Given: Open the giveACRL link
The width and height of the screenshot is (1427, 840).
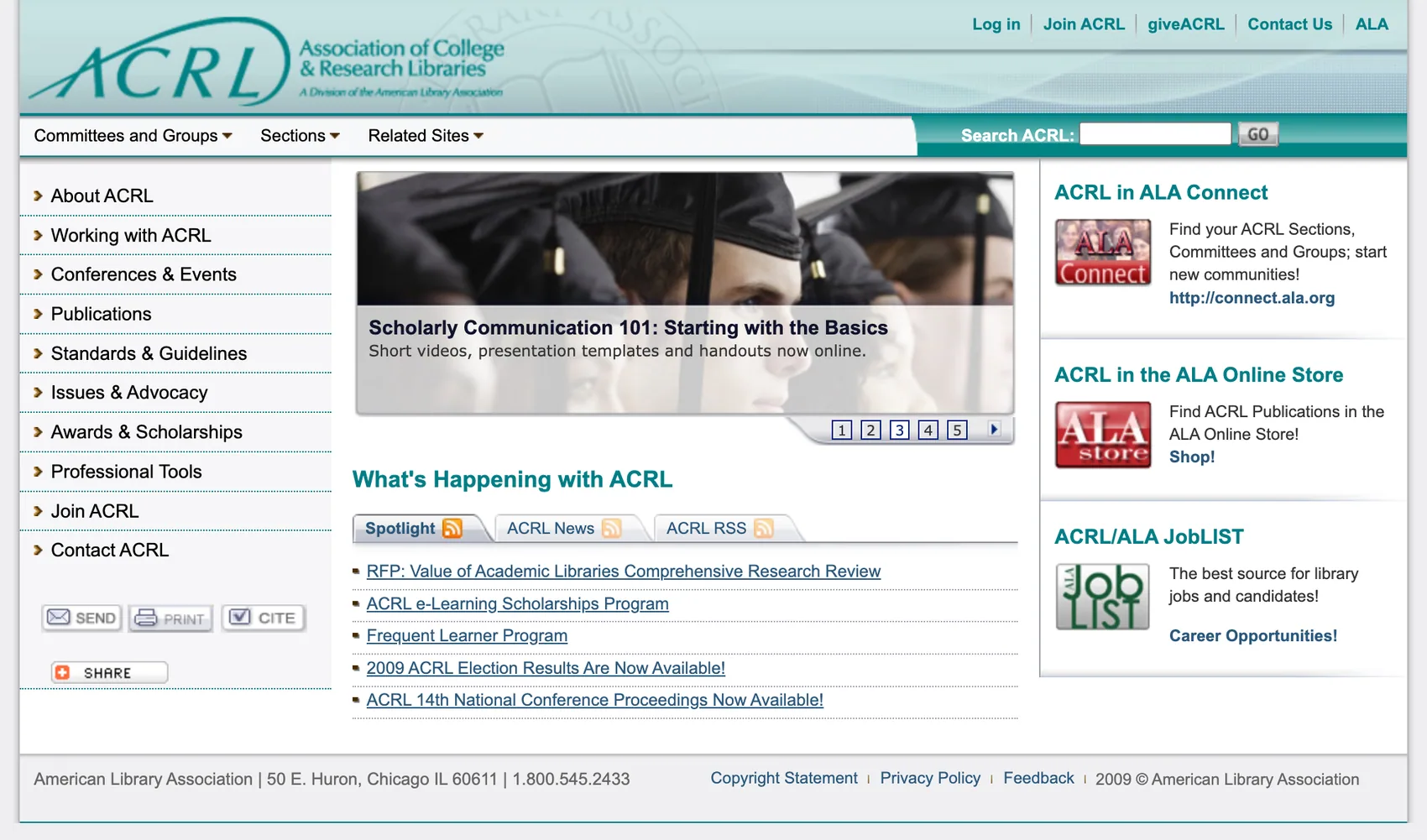Looking at the screenshot, I should (1186, 24).
